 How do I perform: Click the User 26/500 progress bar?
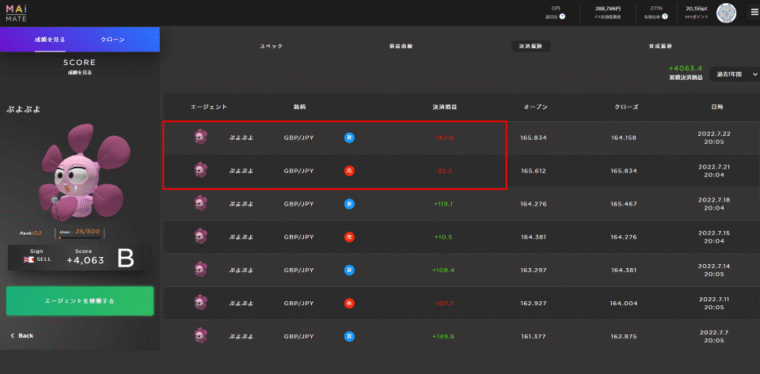coord(80,237)
